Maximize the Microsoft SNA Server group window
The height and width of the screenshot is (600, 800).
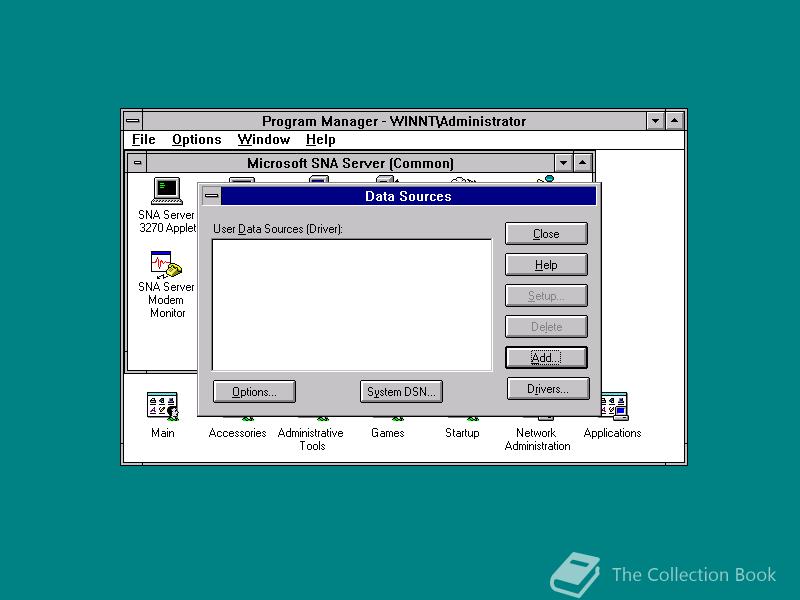click(x=582, y=163)
